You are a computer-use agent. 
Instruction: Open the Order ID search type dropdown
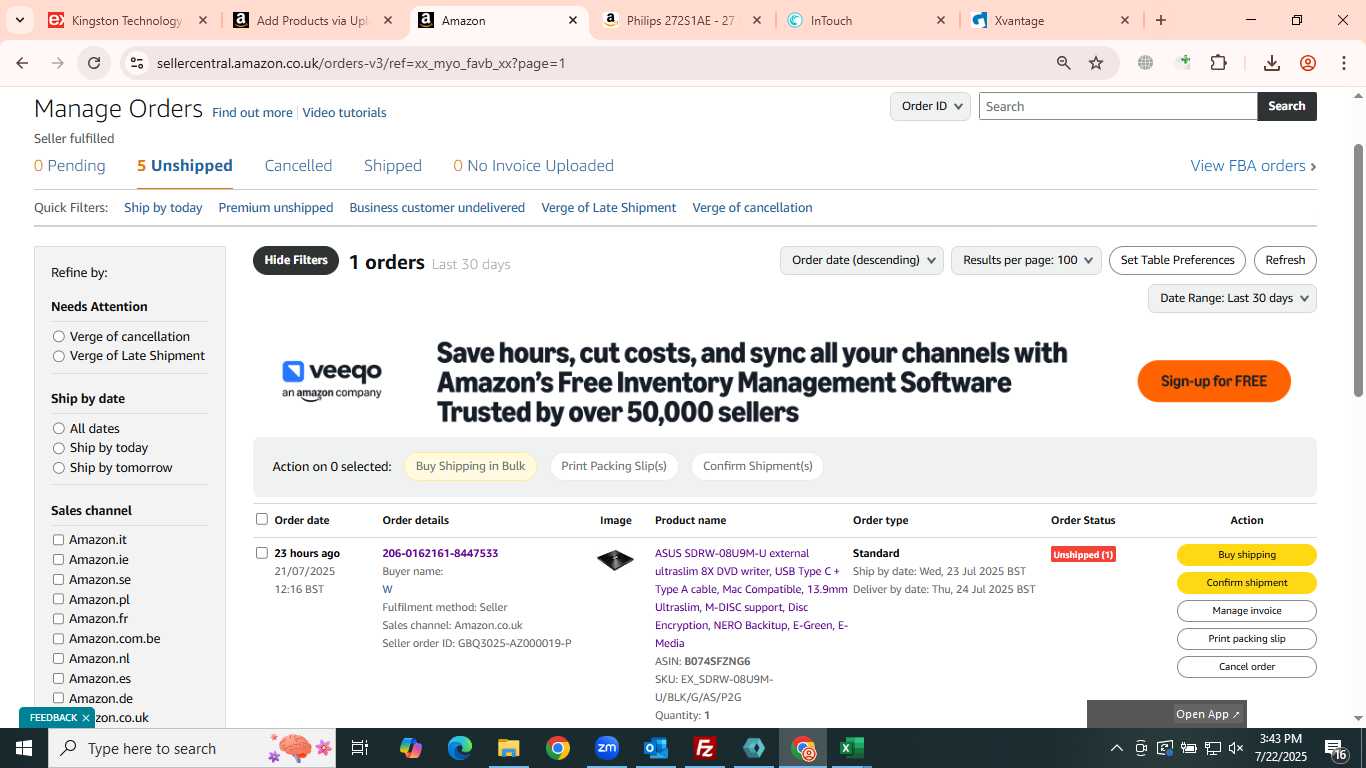(x=930, y=106)
